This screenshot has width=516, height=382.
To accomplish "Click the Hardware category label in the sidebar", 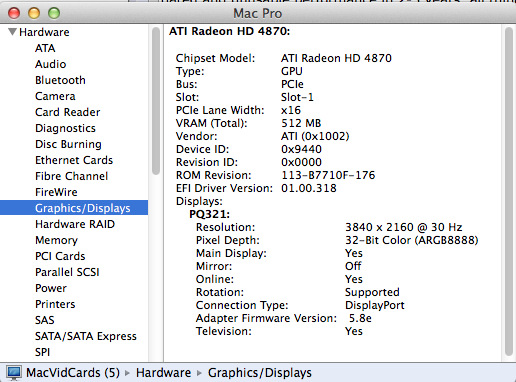I will [44, 32].
